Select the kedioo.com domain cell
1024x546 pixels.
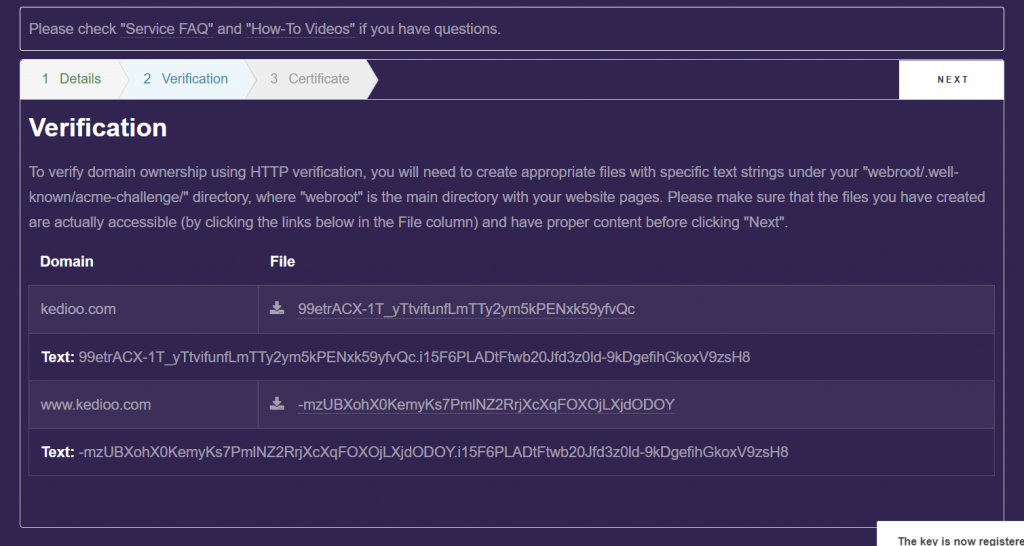[144, 309]
